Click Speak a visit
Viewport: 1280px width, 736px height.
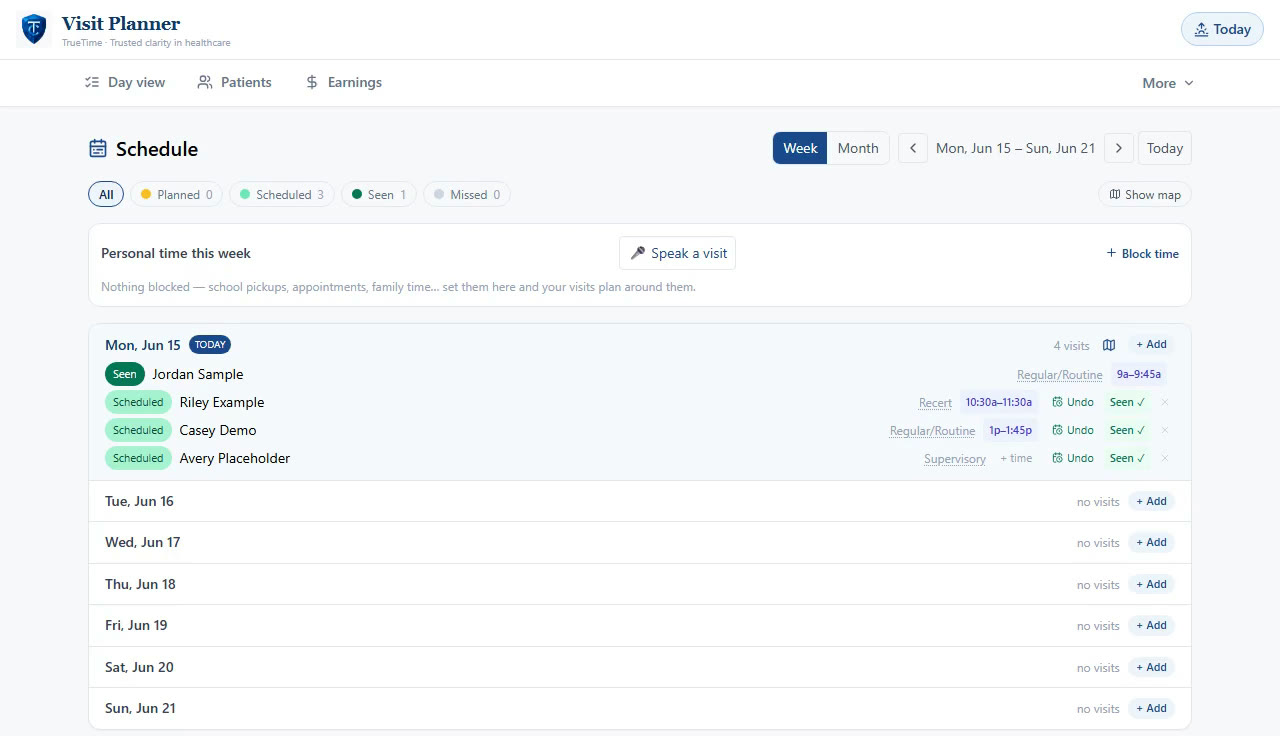[678, 253]
